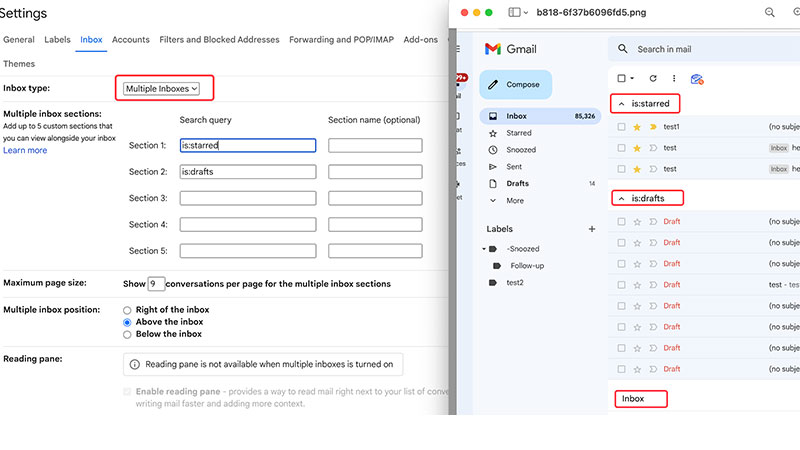This screenshot has height=450, width=800.
Task: Switch to the General settings tab
Action: coord(19,40)
